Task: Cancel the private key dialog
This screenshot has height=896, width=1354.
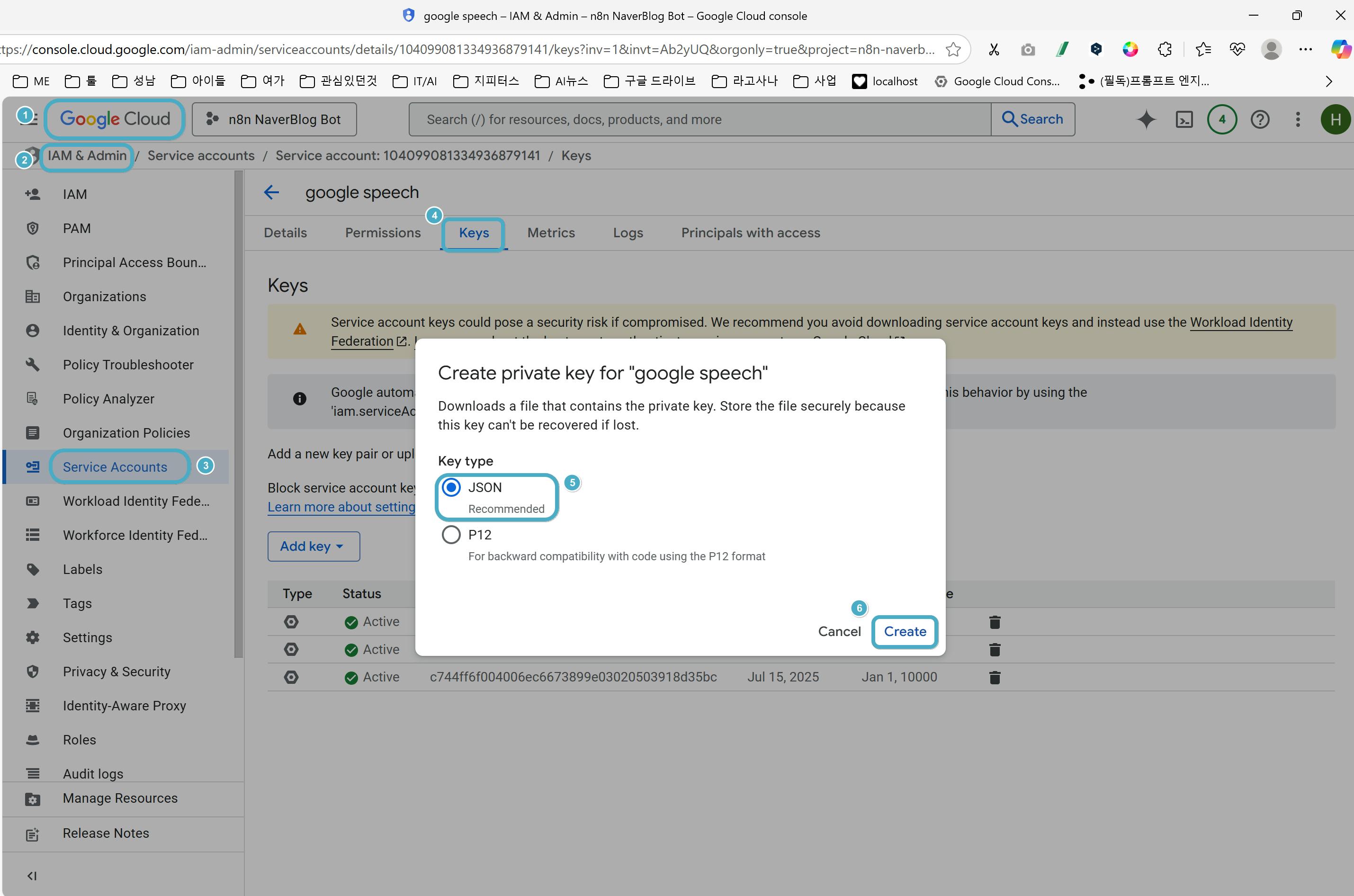Action: point(839,631)
